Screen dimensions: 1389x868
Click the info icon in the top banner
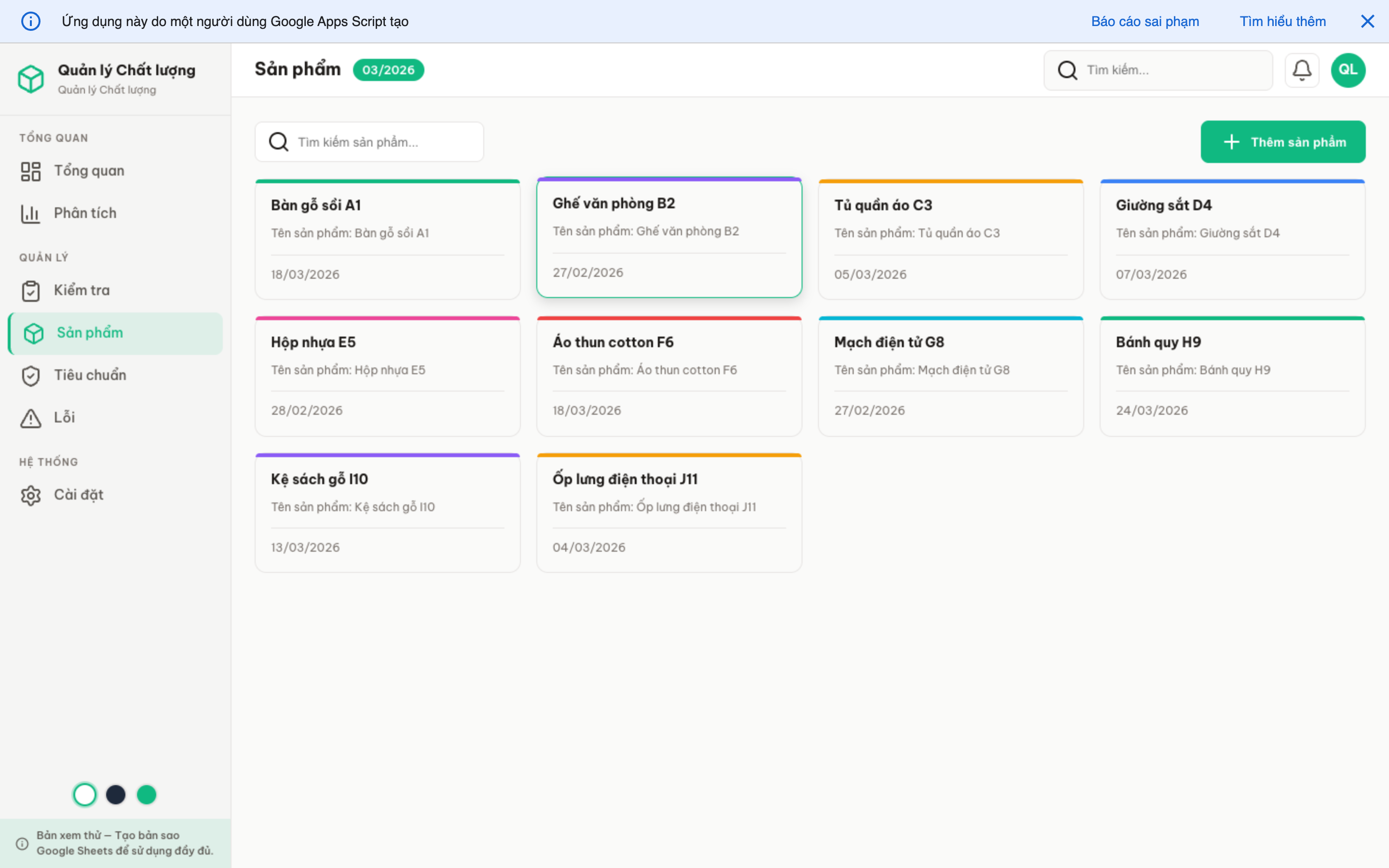point(30,21)
